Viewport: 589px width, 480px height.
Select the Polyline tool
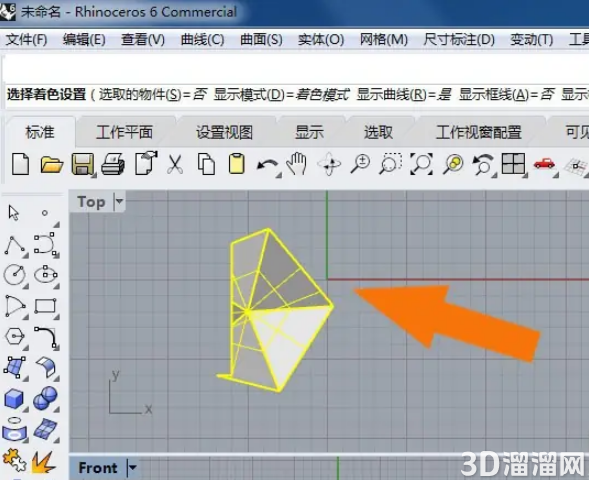point(15,245)
